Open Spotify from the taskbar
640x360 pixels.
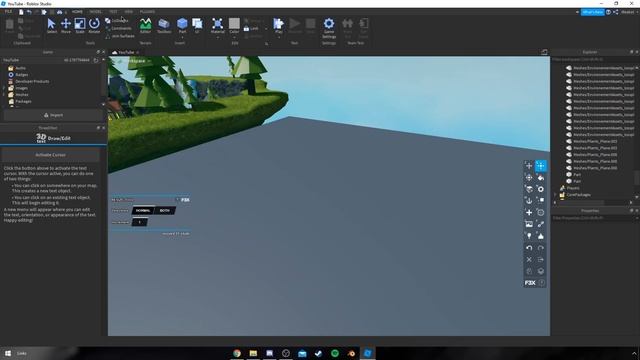tap(335, 353)
